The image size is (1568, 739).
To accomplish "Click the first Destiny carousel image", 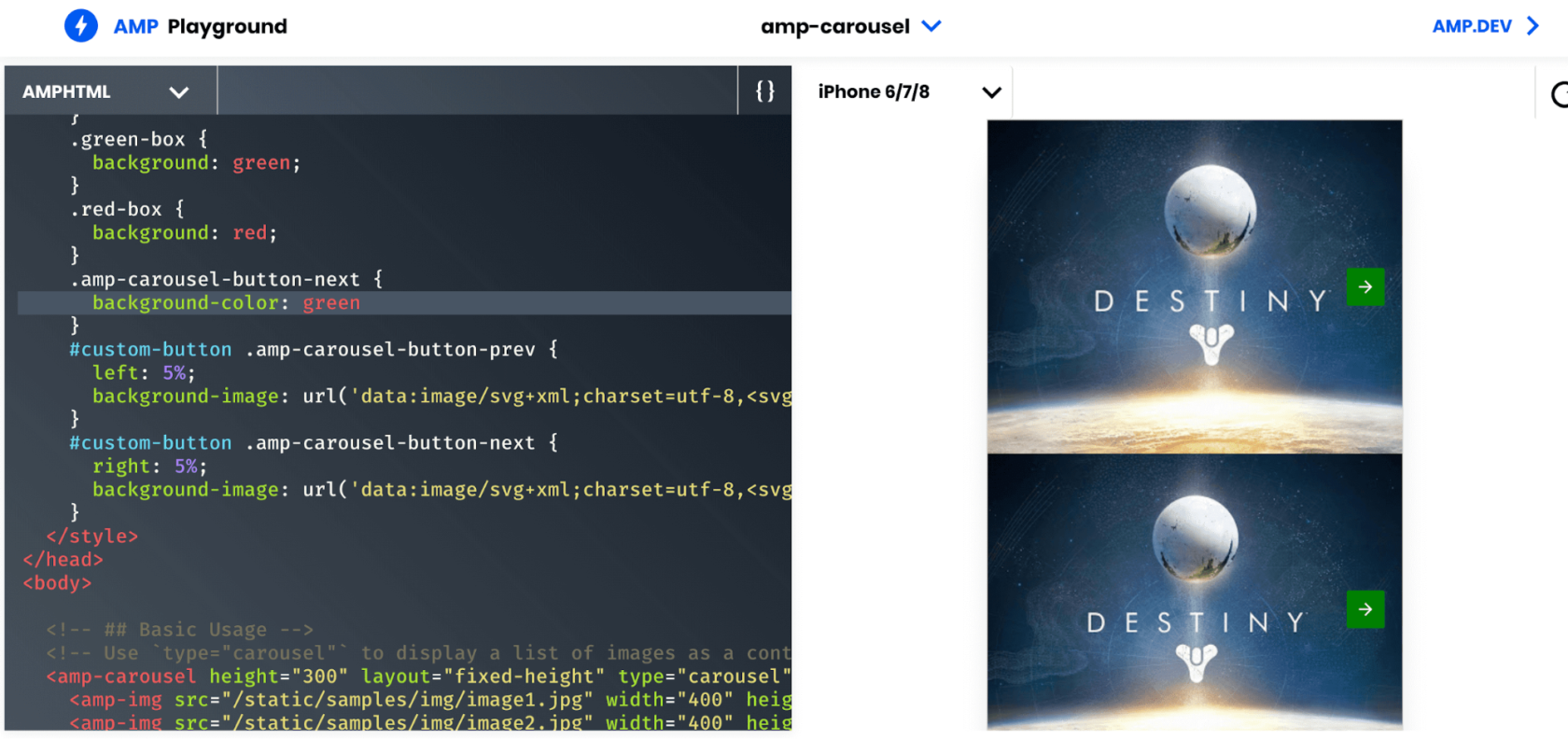I will tap(1195, 286).
